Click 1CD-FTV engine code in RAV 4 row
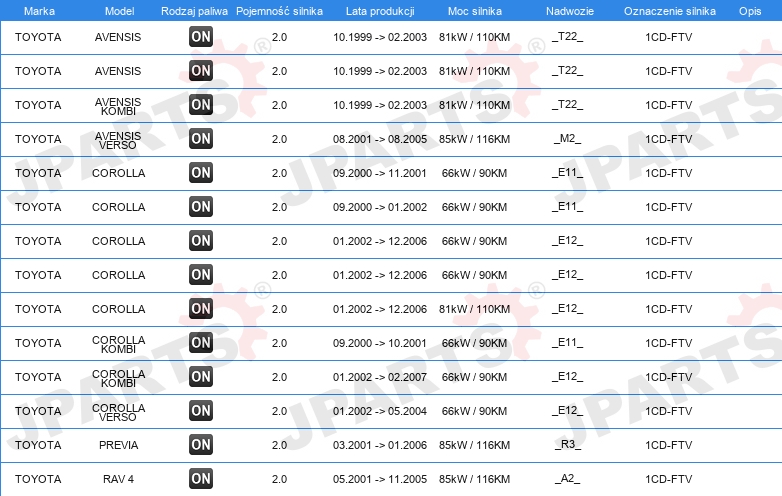The width and height of the screenshot is (782, 496). click(x=669, y=479)
